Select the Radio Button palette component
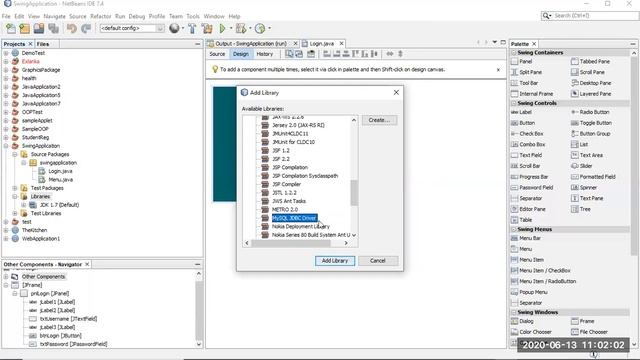Image resolution: width=640 pixels, height=360 pixels. (590, 112)
